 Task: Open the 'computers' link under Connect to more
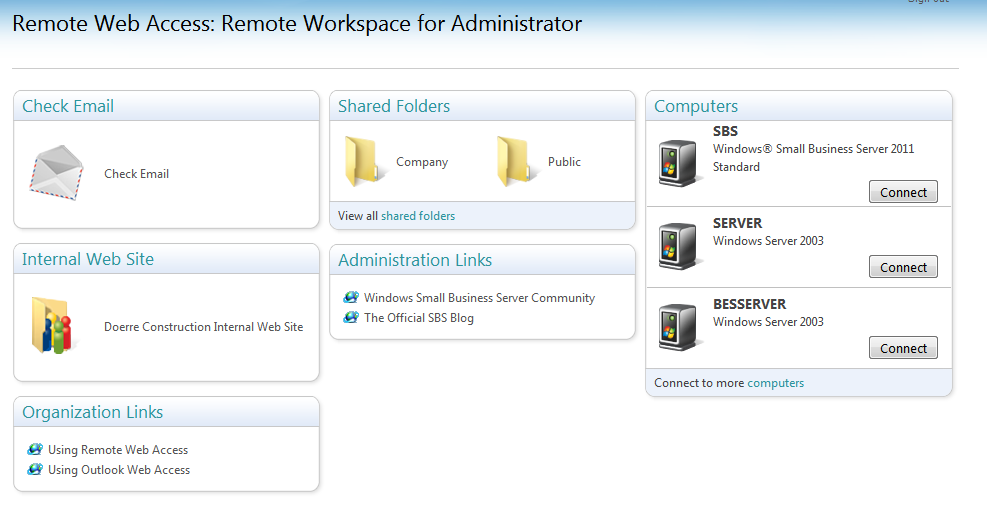coord(776,383)
